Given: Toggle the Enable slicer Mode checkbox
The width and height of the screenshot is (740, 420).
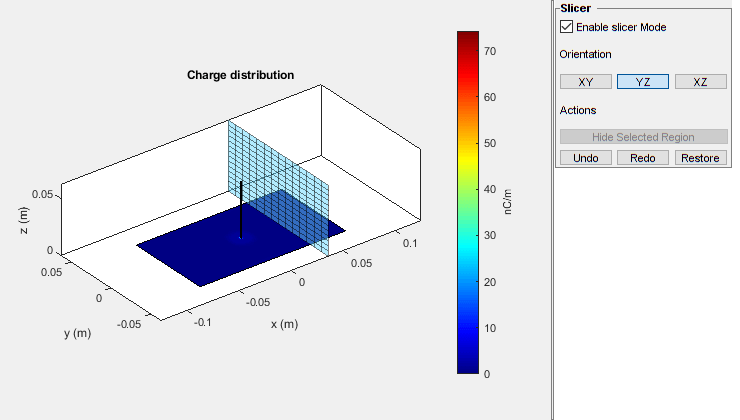Looking at the screenshot, I should tap(568, 27).
